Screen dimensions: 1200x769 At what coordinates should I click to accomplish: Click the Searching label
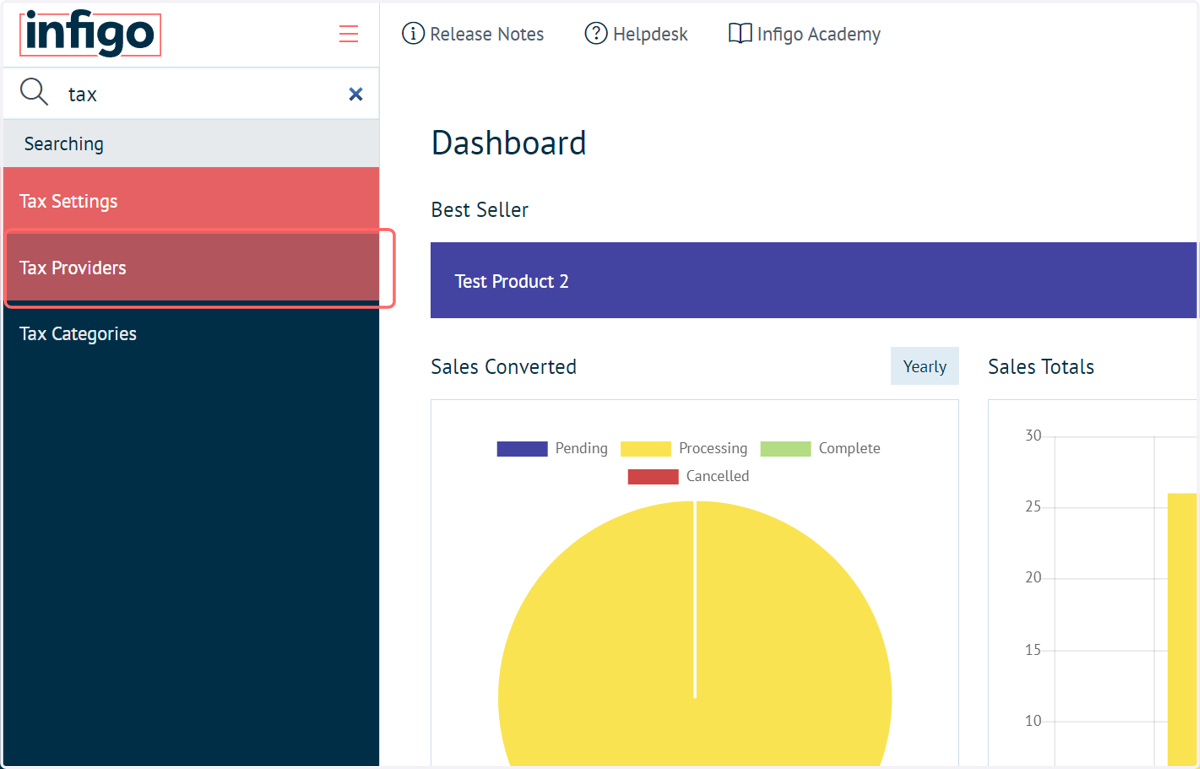tap(64, 144)
